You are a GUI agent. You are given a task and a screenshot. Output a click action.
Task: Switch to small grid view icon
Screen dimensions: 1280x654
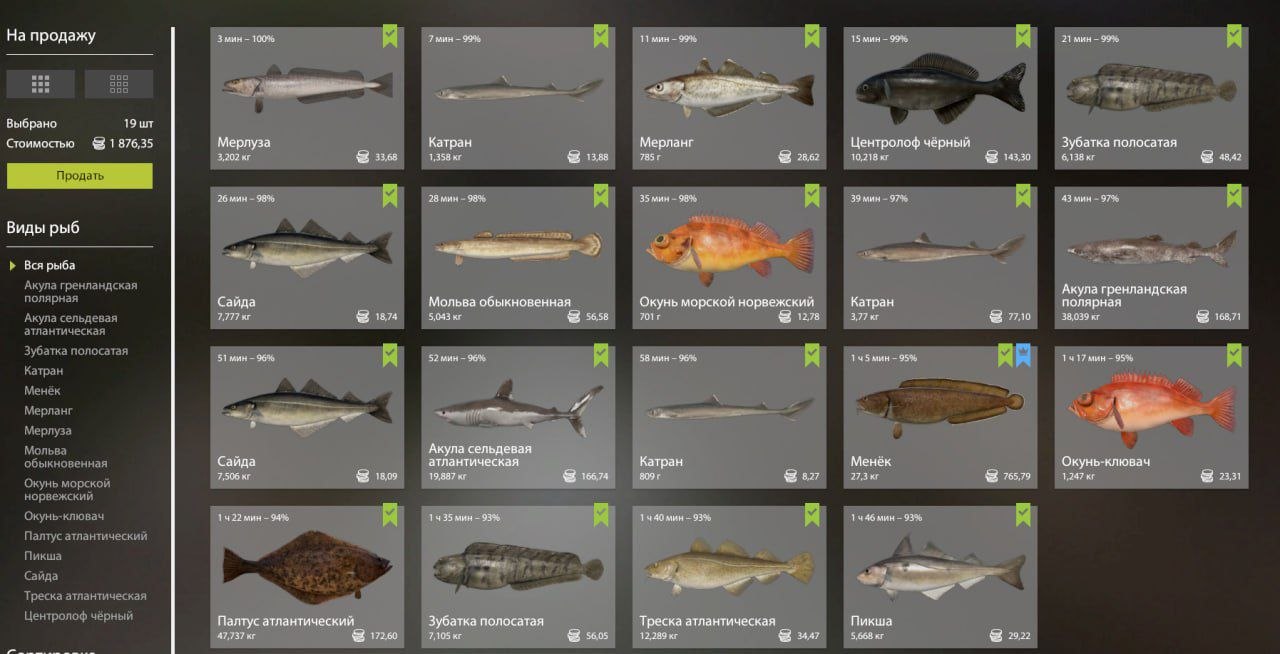coord(119,84)
